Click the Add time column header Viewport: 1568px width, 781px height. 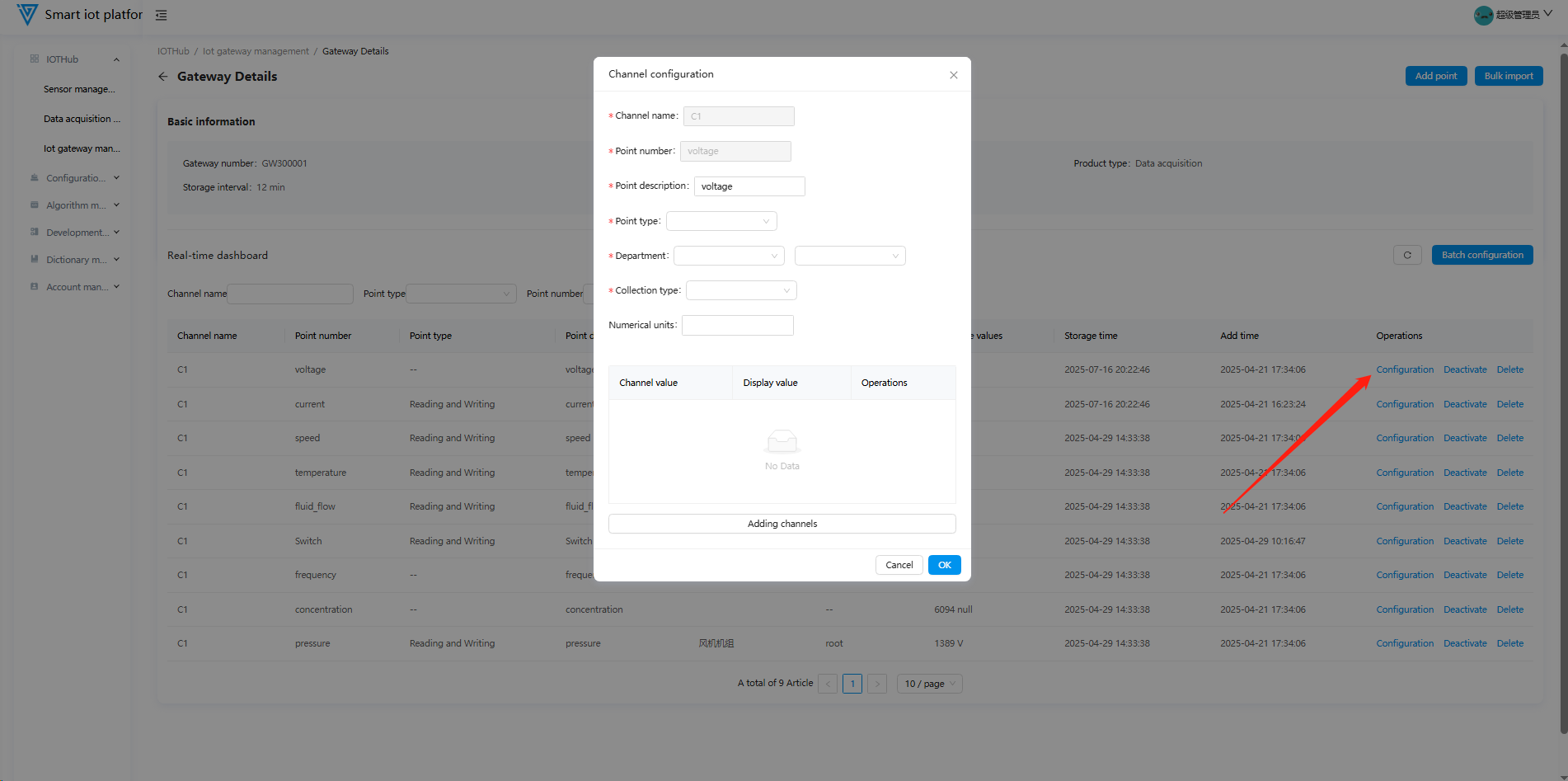(1239, 336)
